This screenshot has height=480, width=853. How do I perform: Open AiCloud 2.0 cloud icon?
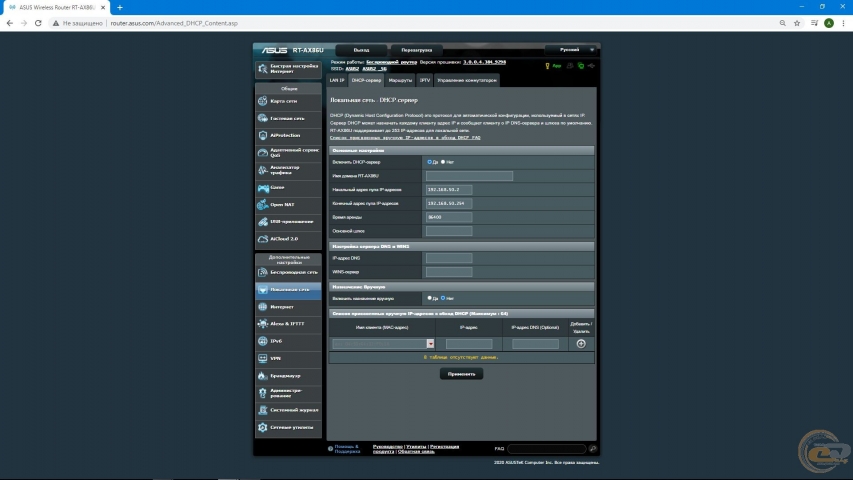[263, 239]
